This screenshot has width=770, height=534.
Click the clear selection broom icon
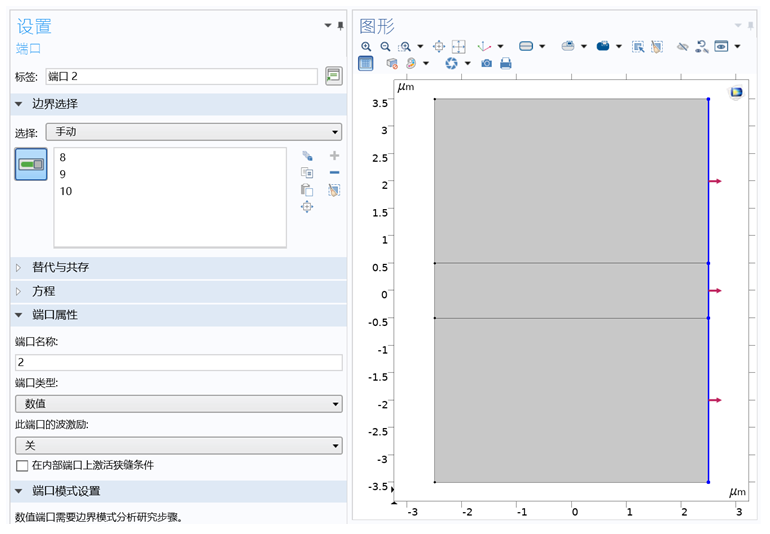click(334, 190)
